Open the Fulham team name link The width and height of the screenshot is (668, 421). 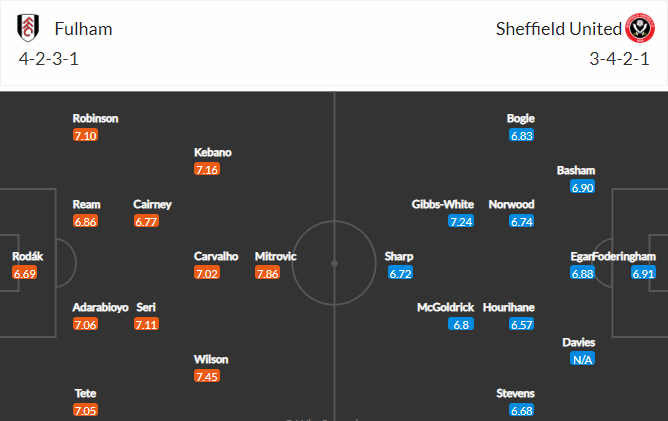84,29
